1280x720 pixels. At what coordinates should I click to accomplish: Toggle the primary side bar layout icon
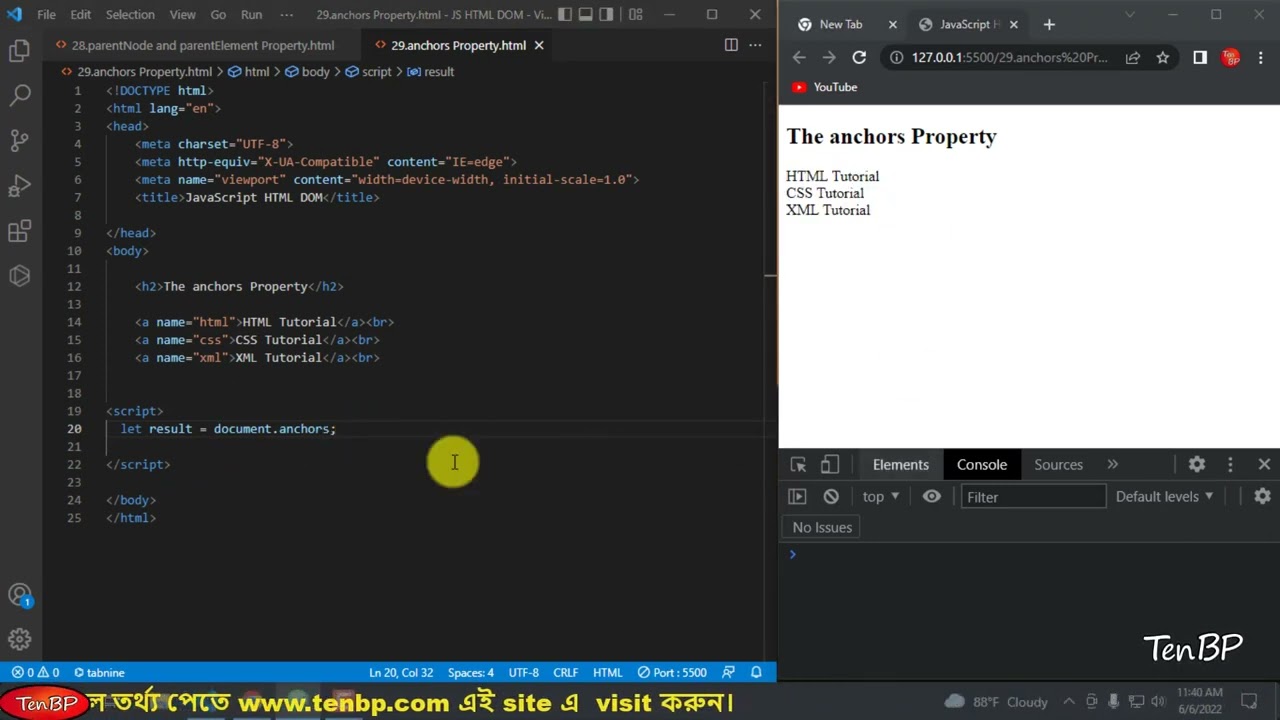point(565,15)
